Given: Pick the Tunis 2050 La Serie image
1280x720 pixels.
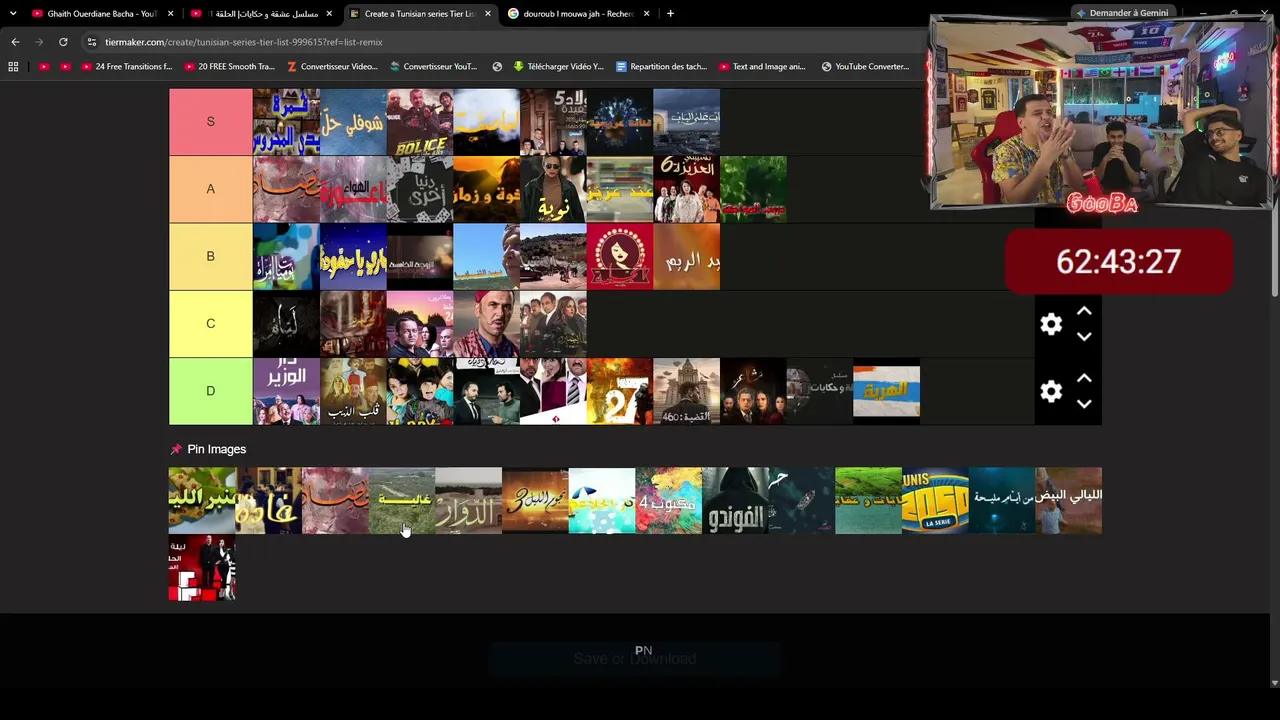Looking at the screenshot, I should pyautogui.click(x=935, y=501).
